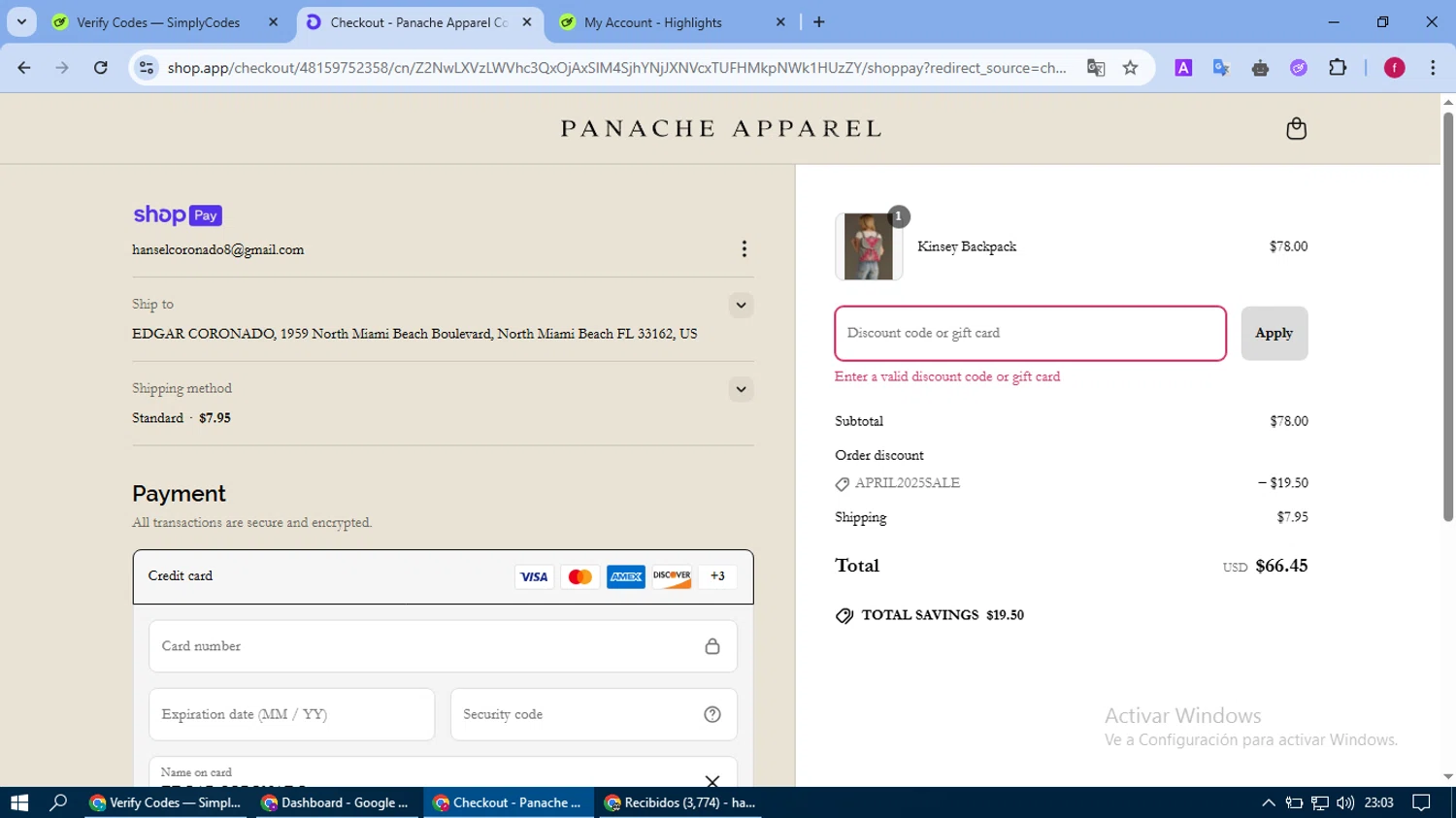The image size is (1456, 818).
Task: Show the +3 additional card types
Action: click(717, 576)
